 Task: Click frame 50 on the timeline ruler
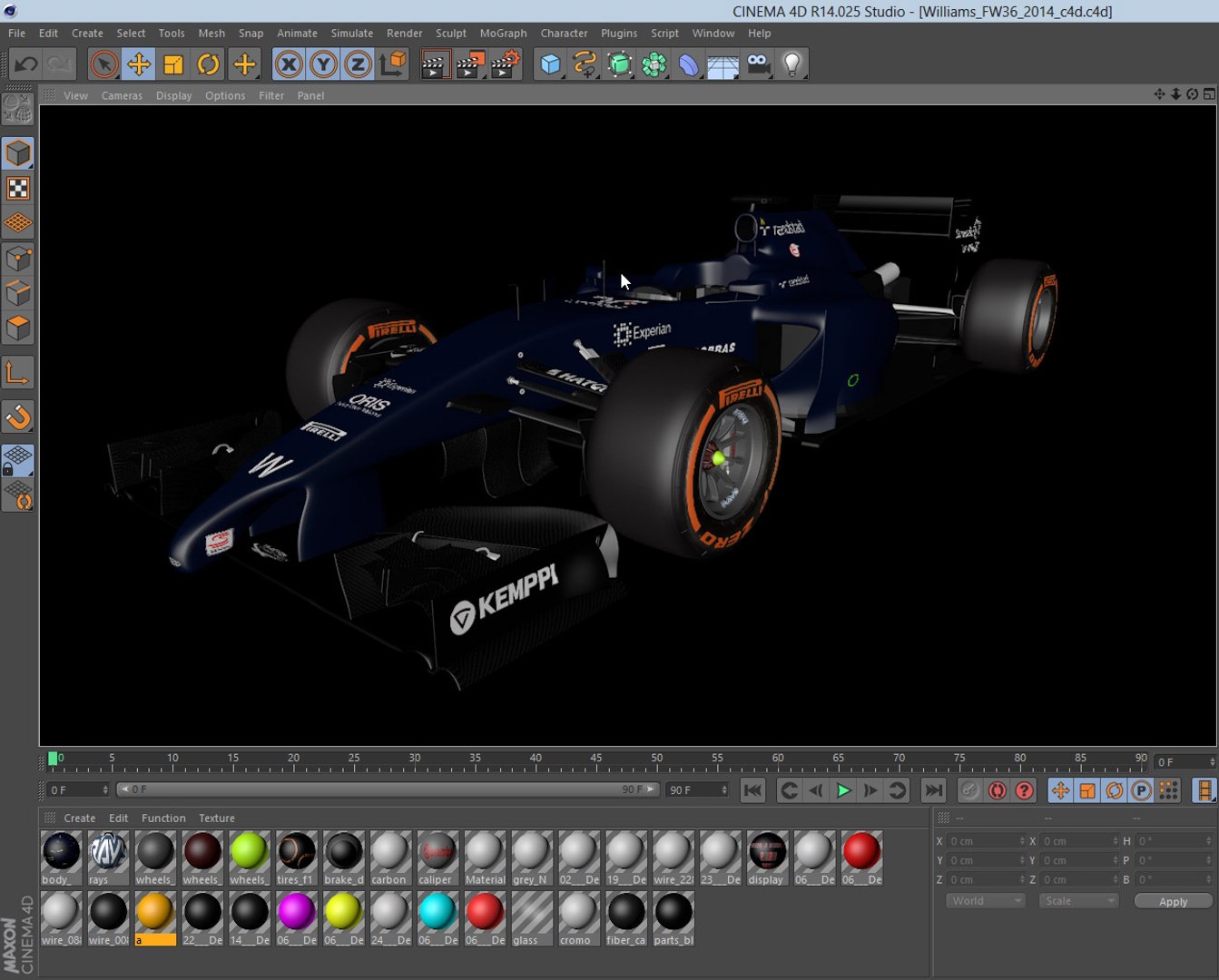(x=656, y=760)
